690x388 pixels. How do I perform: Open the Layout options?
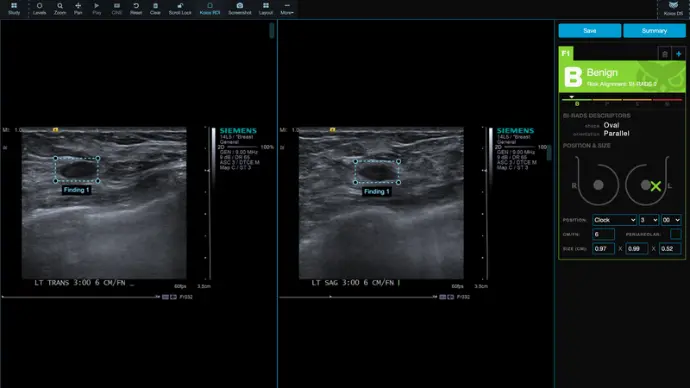pos(266,8)
